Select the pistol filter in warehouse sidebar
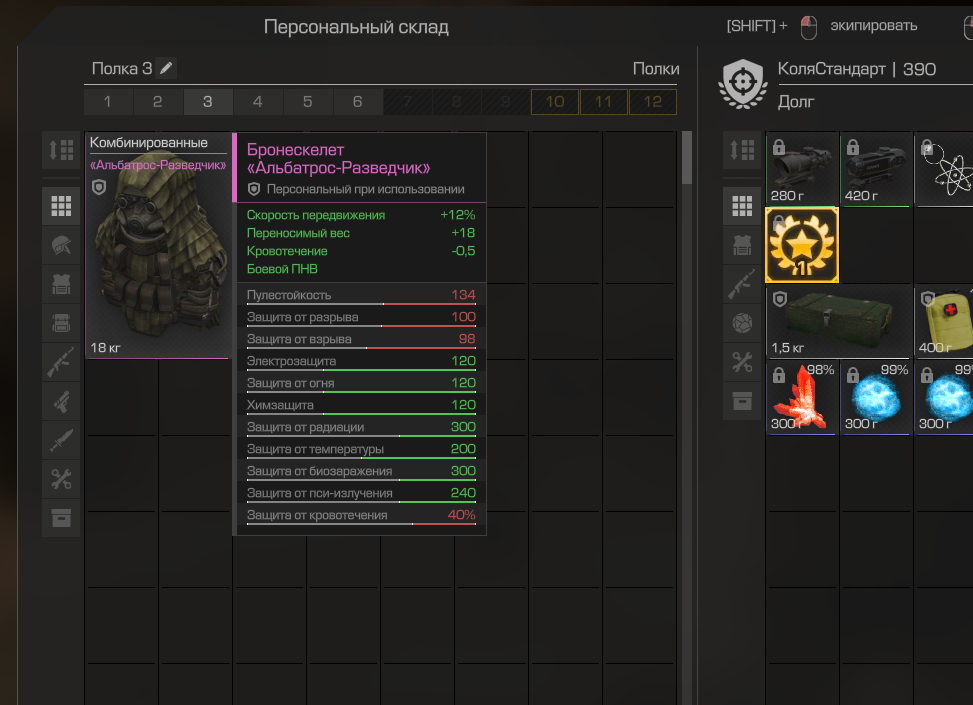Screen dimensions: 973x705 click(61, 402)
